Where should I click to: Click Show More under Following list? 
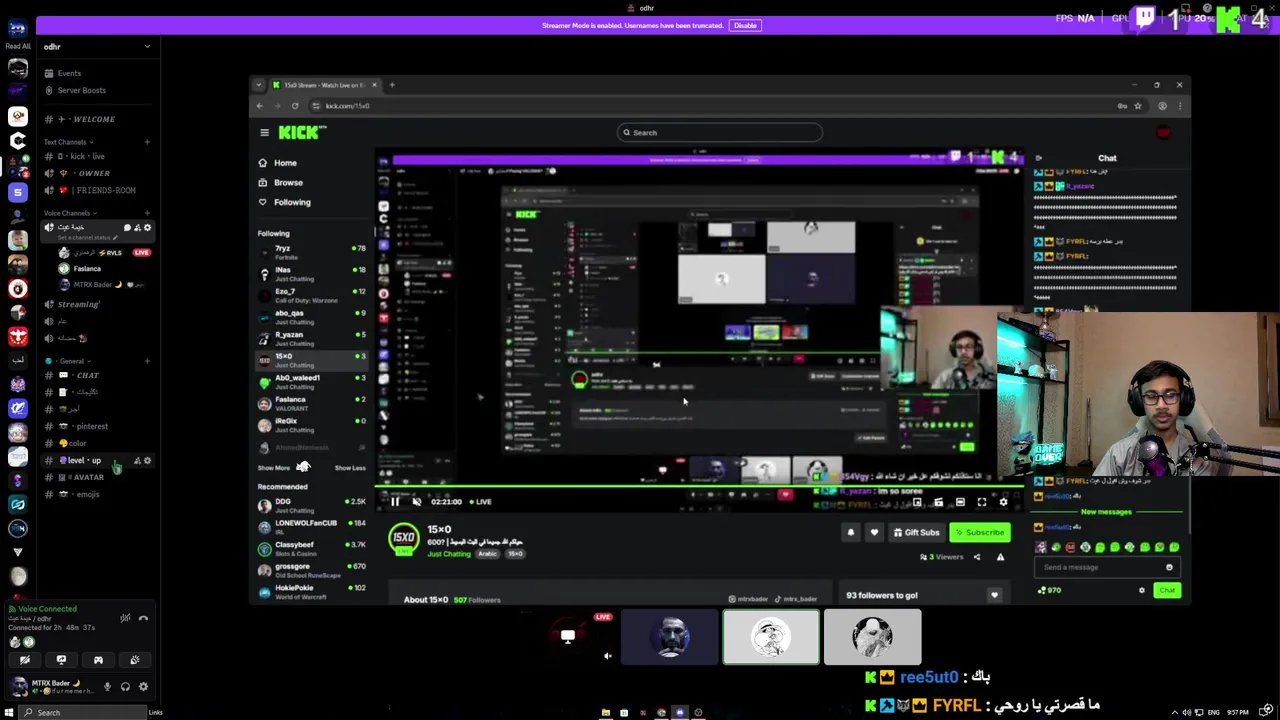(x=274, y=468)
